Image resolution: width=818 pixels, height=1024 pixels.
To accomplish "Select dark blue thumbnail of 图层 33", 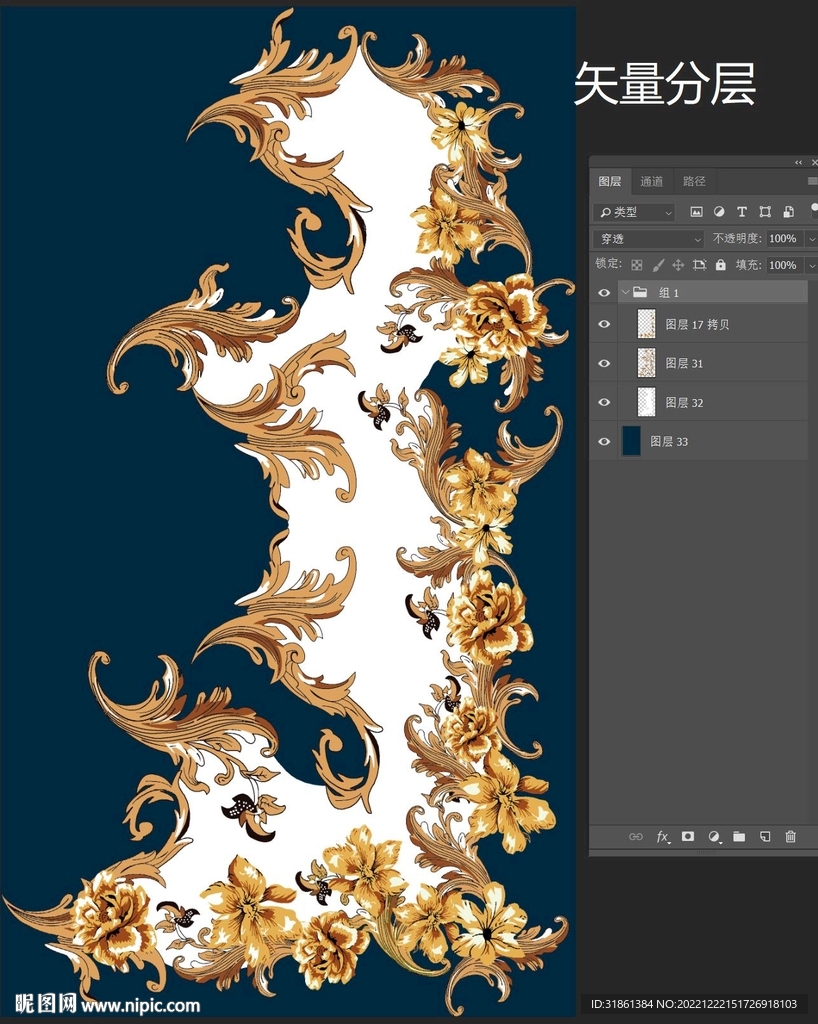I will point(631,441).
